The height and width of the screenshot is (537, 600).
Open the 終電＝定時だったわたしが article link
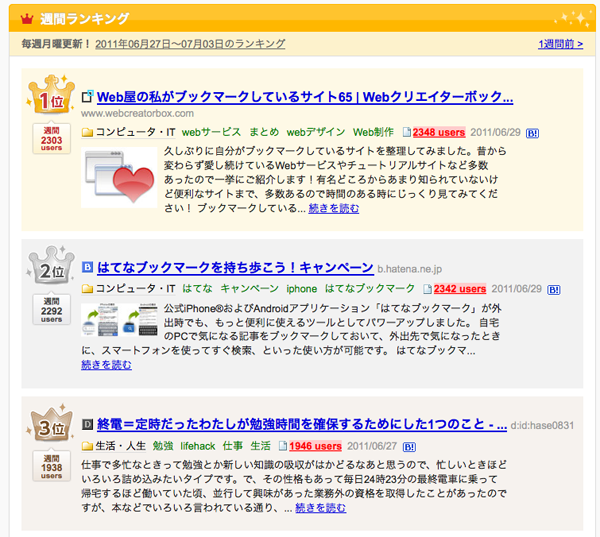[x=302, y=424]
